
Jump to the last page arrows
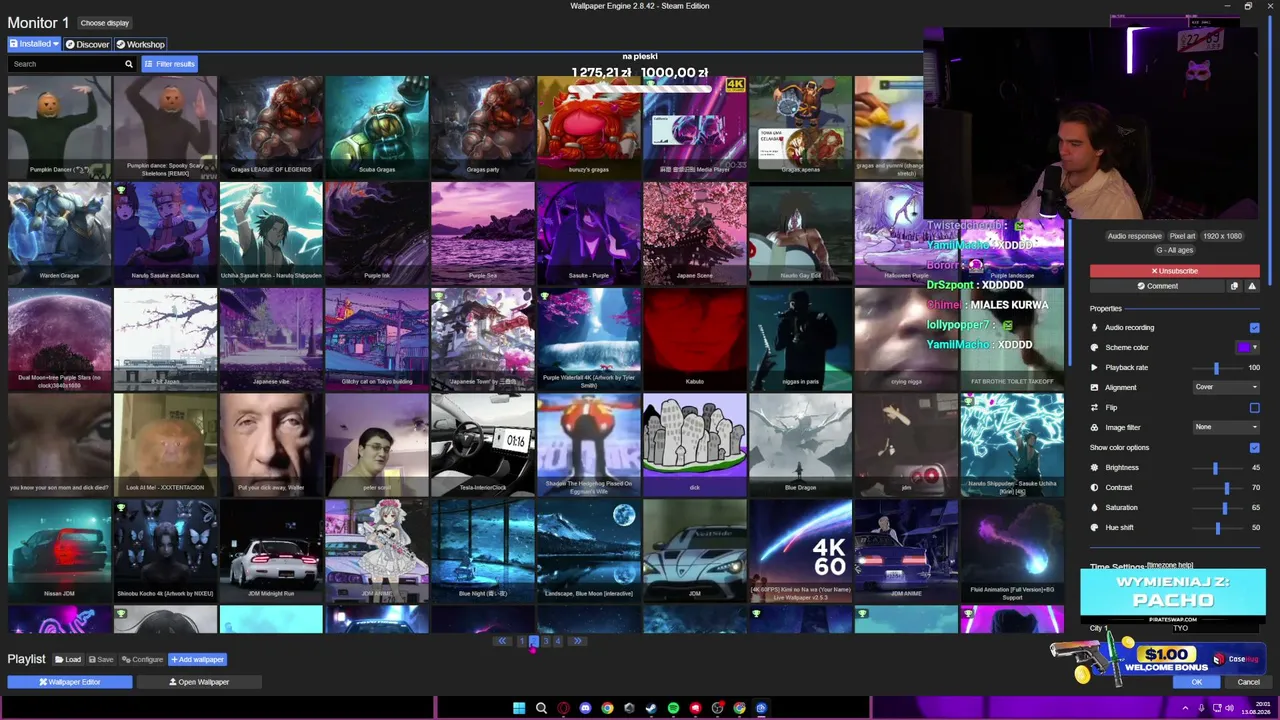pyautogui.click(x=577, y=641)
